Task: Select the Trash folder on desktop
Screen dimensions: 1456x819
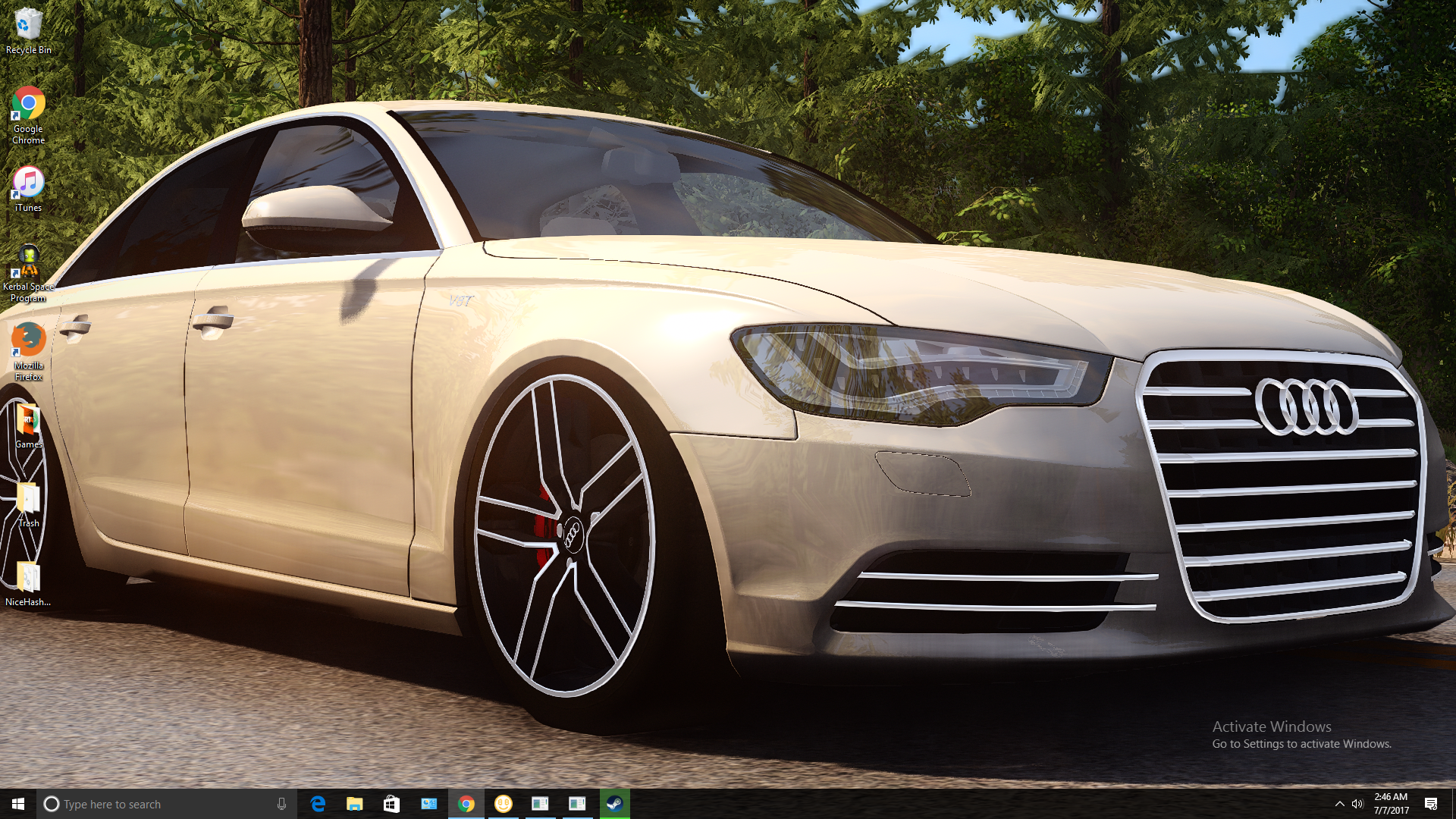Action: click(x=28, y=505)
